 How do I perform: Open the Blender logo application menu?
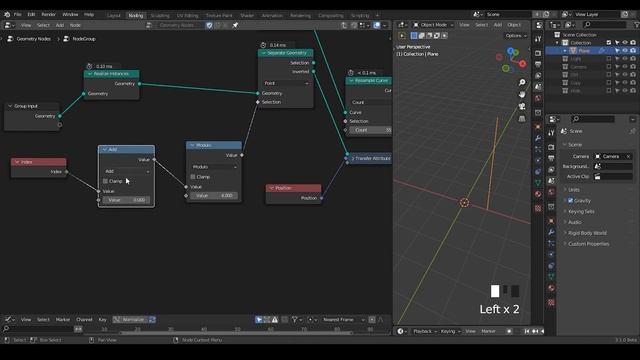coord(7,14)
